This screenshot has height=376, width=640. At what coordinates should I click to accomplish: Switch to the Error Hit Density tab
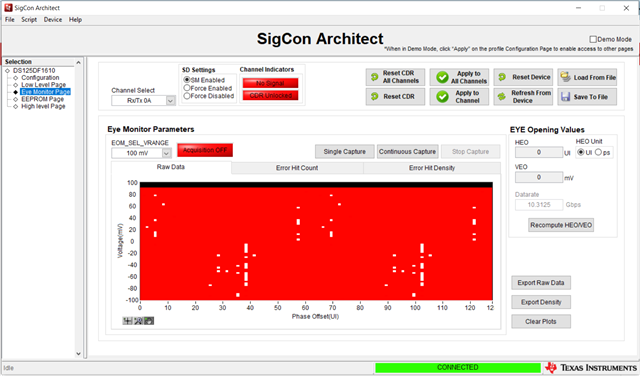[432, 168]
